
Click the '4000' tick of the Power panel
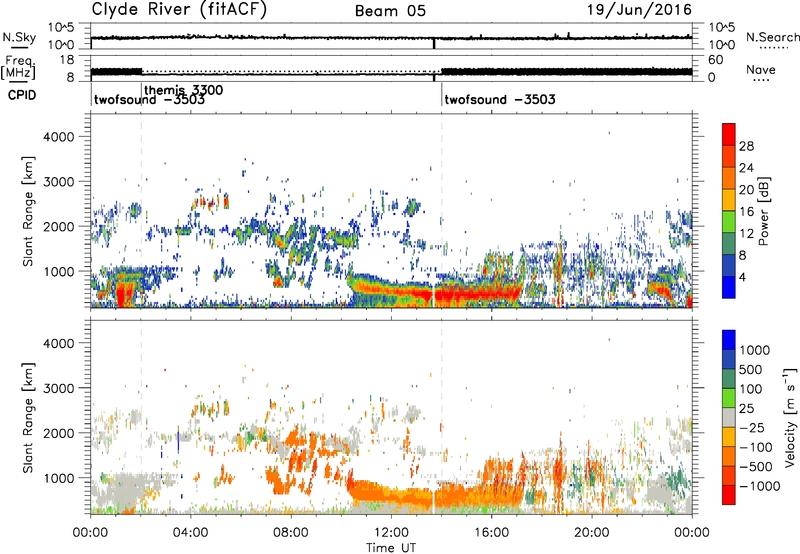click(59, 137)
